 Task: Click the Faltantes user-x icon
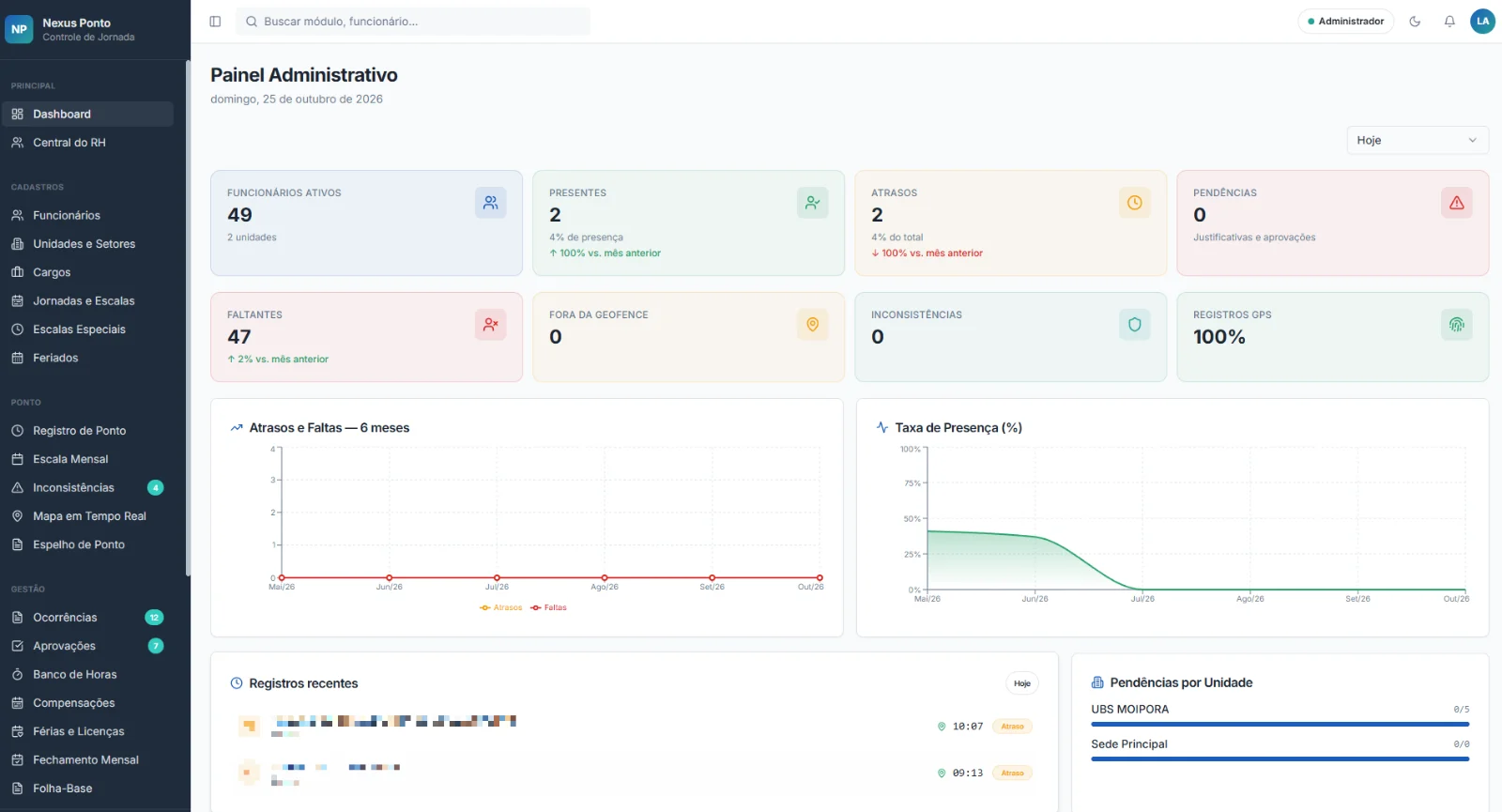491,325
